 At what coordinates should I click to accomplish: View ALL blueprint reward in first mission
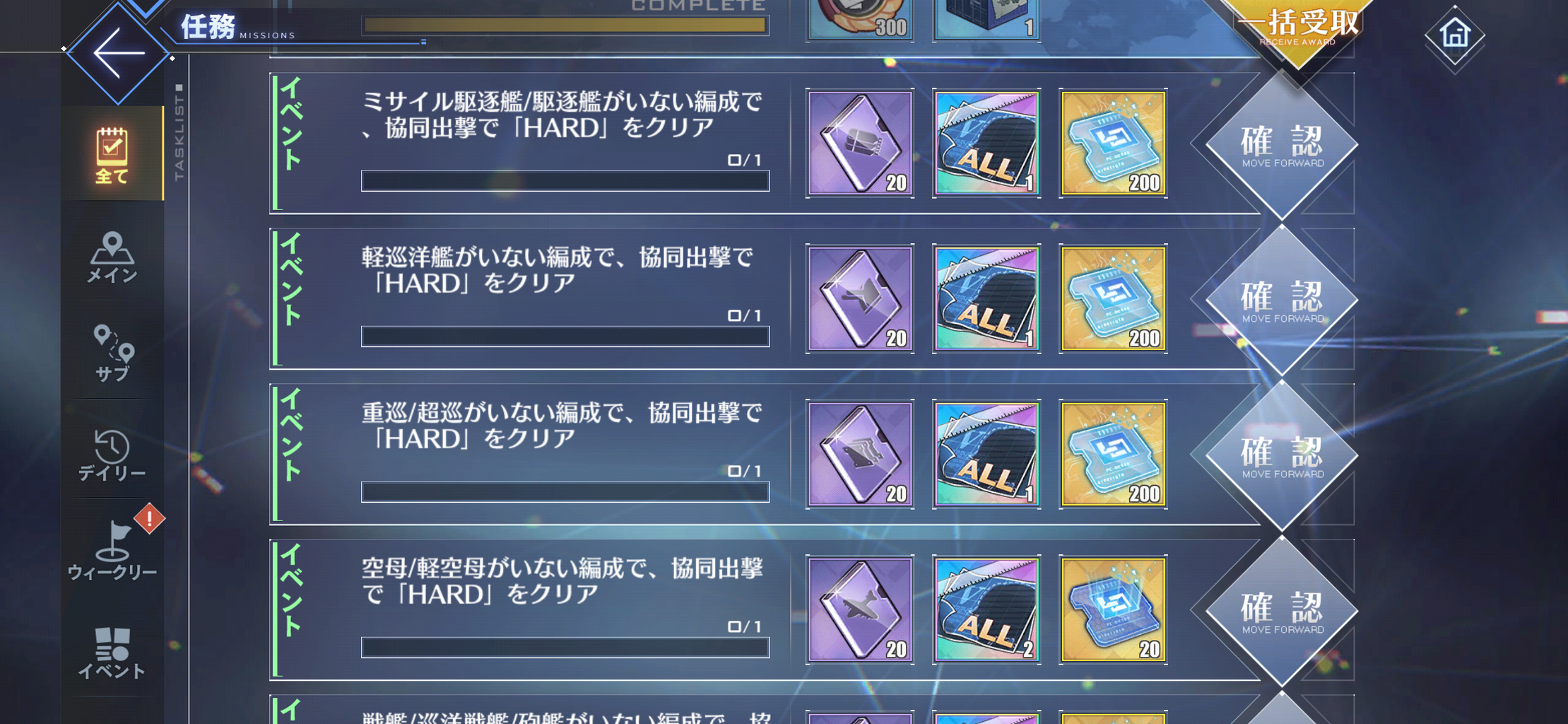tap(986, 143)
